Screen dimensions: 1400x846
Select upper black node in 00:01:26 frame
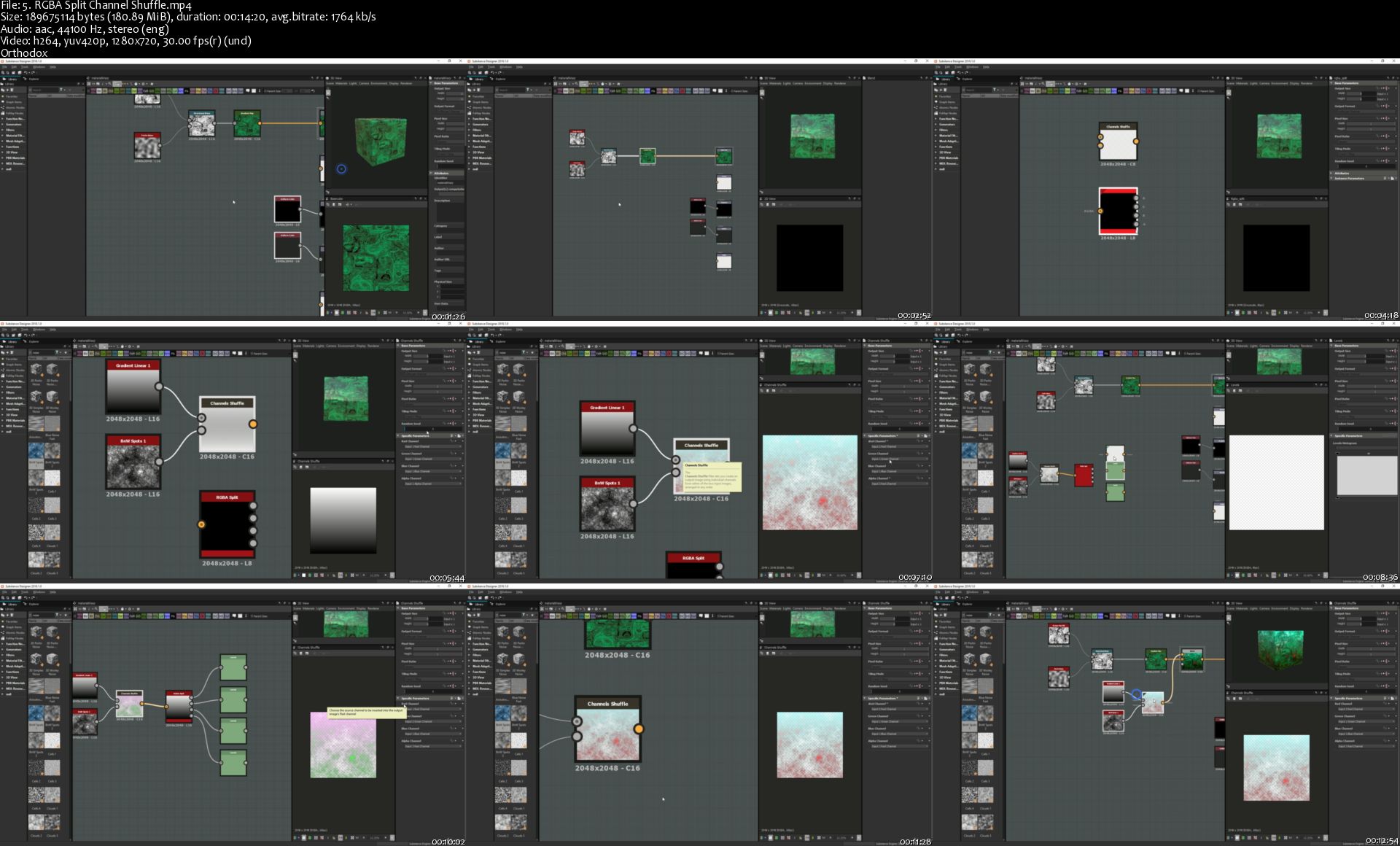[x=287, y=209]
